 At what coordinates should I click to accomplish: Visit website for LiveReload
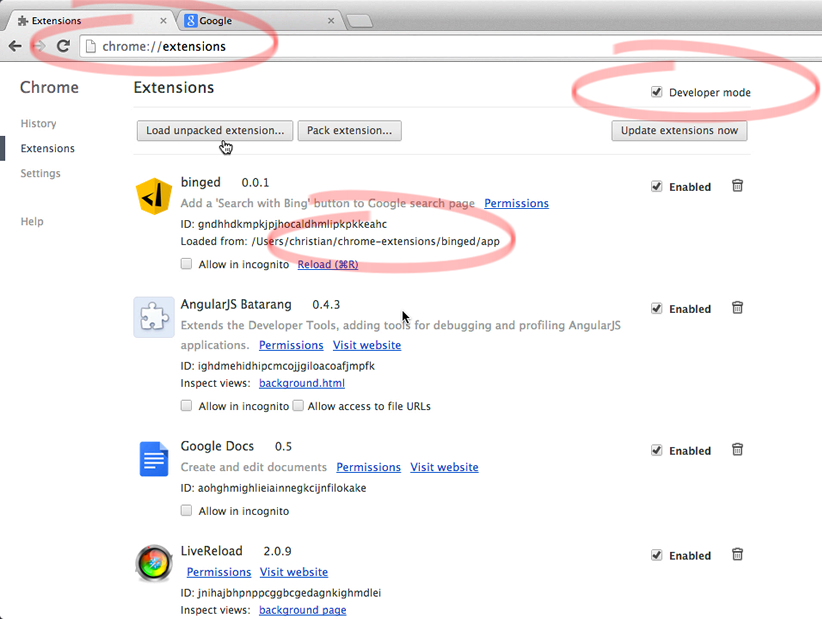[294, 572]
